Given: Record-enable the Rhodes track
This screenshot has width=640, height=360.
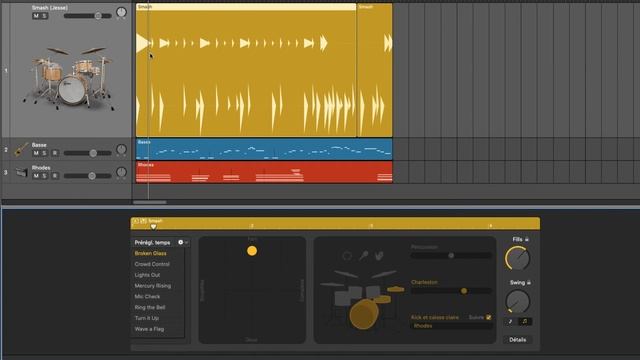Looking at the screenshot, I should click(x=54, y=176).
